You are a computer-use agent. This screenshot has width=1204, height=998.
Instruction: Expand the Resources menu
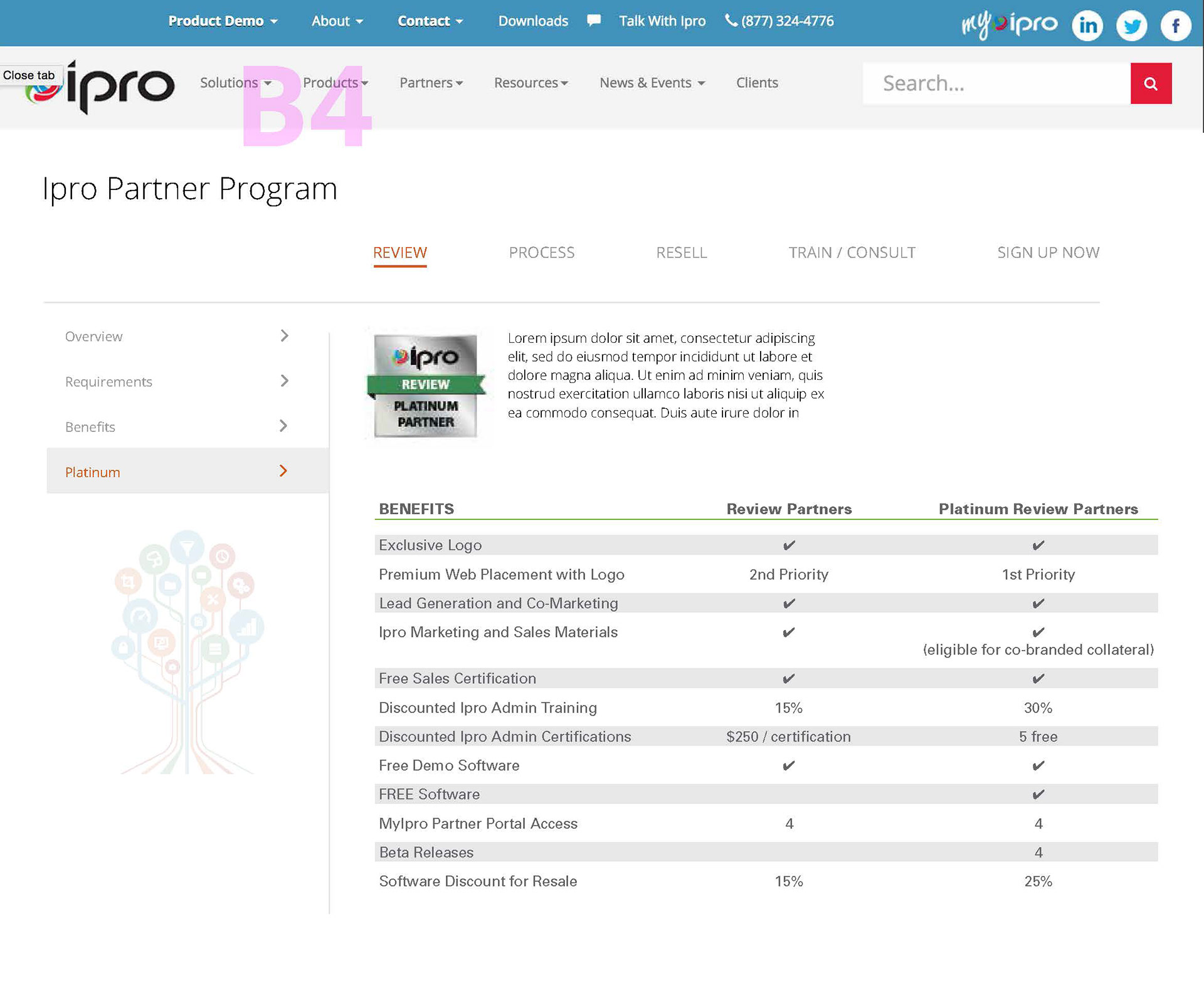pos(531,83)
